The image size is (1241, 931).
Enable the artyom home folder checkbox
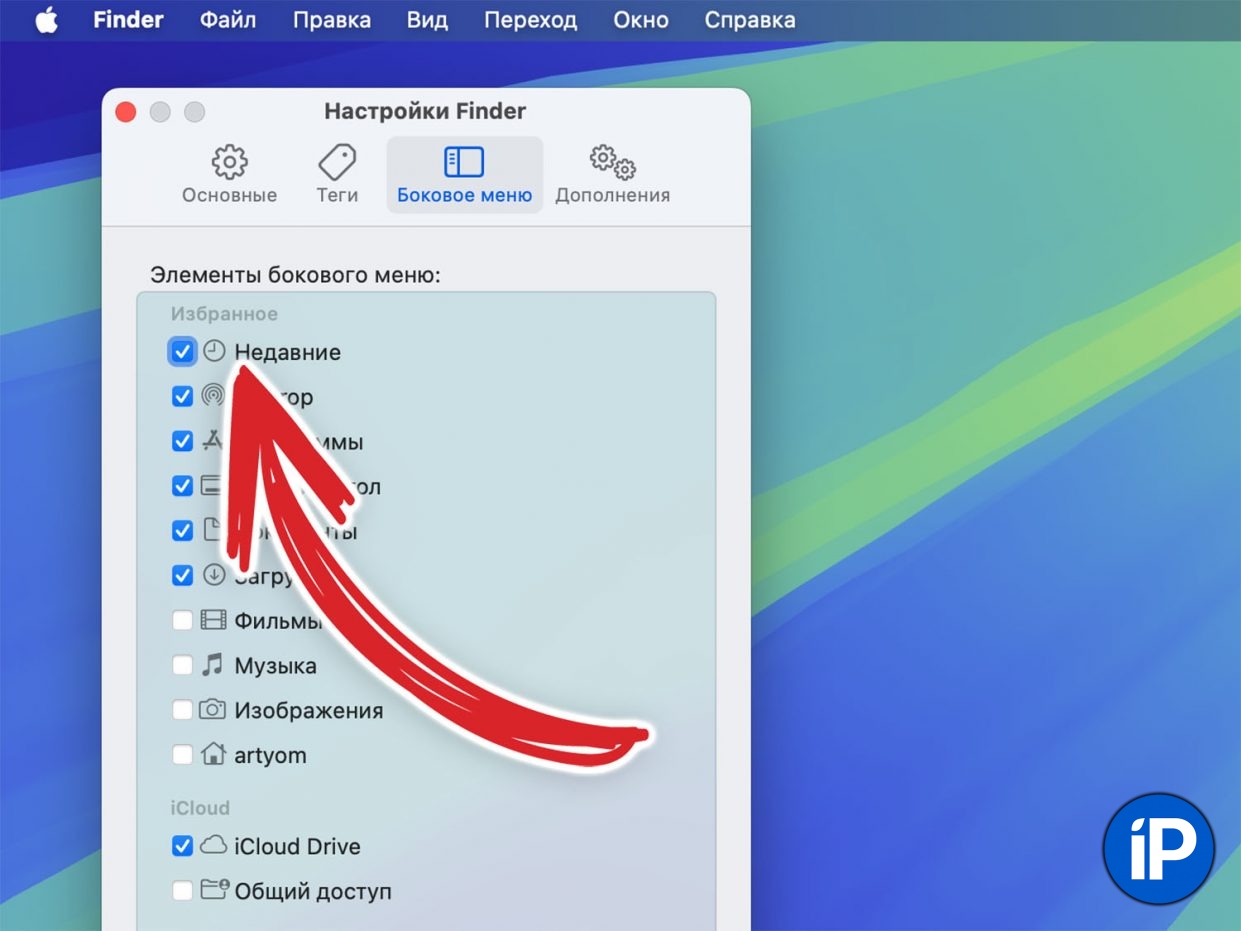pyautogui.click(x=182, y=755)
